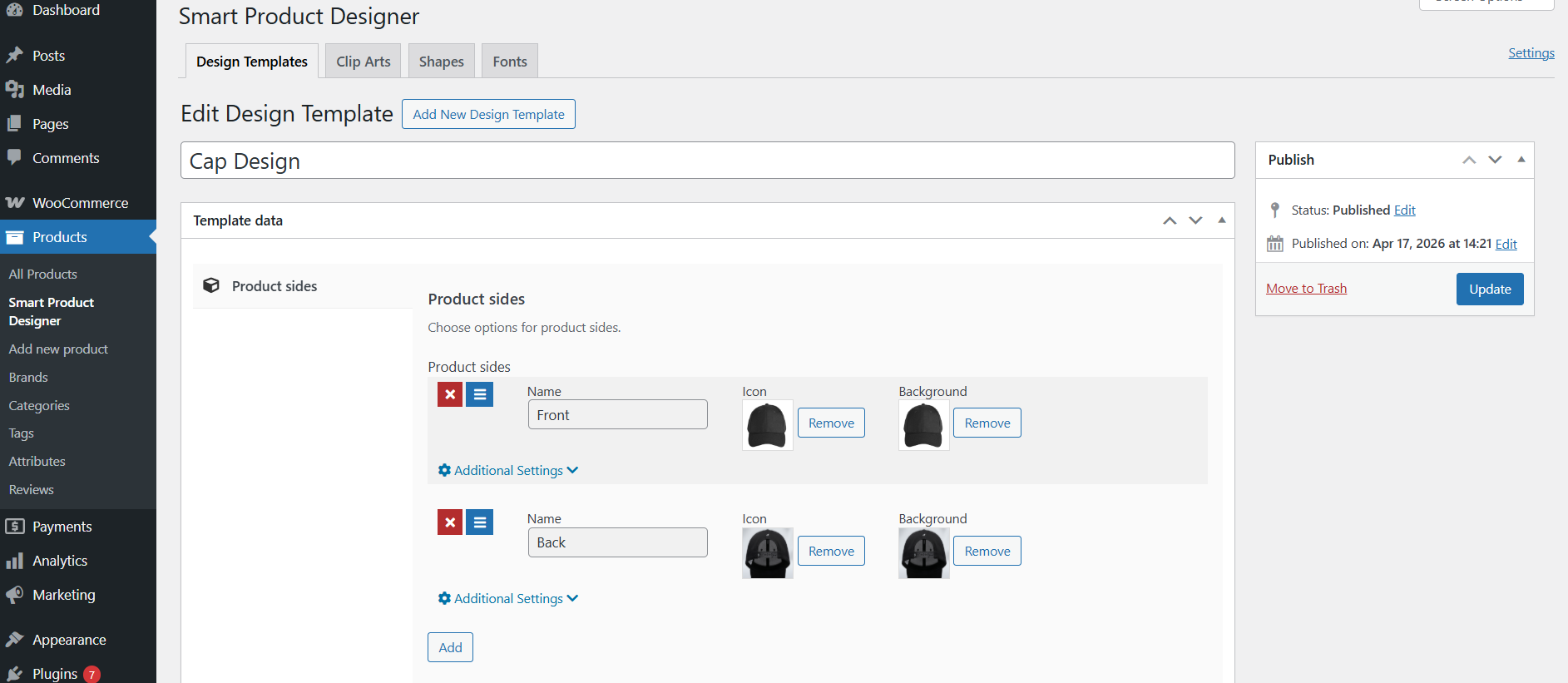
Task: Move Publish panel down
Action: (x=1495, y=160)
